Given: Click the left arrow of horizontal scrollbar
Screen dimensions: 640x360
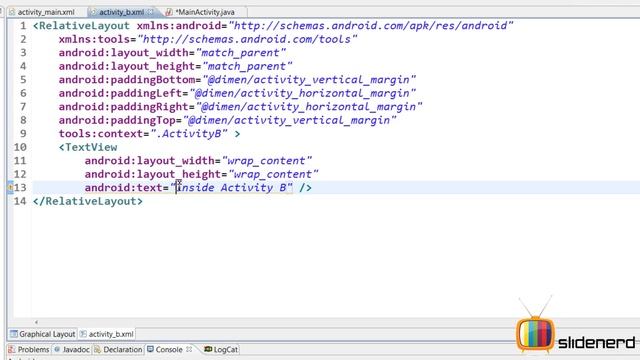Looking at the screenshot, I should point(36,322).
